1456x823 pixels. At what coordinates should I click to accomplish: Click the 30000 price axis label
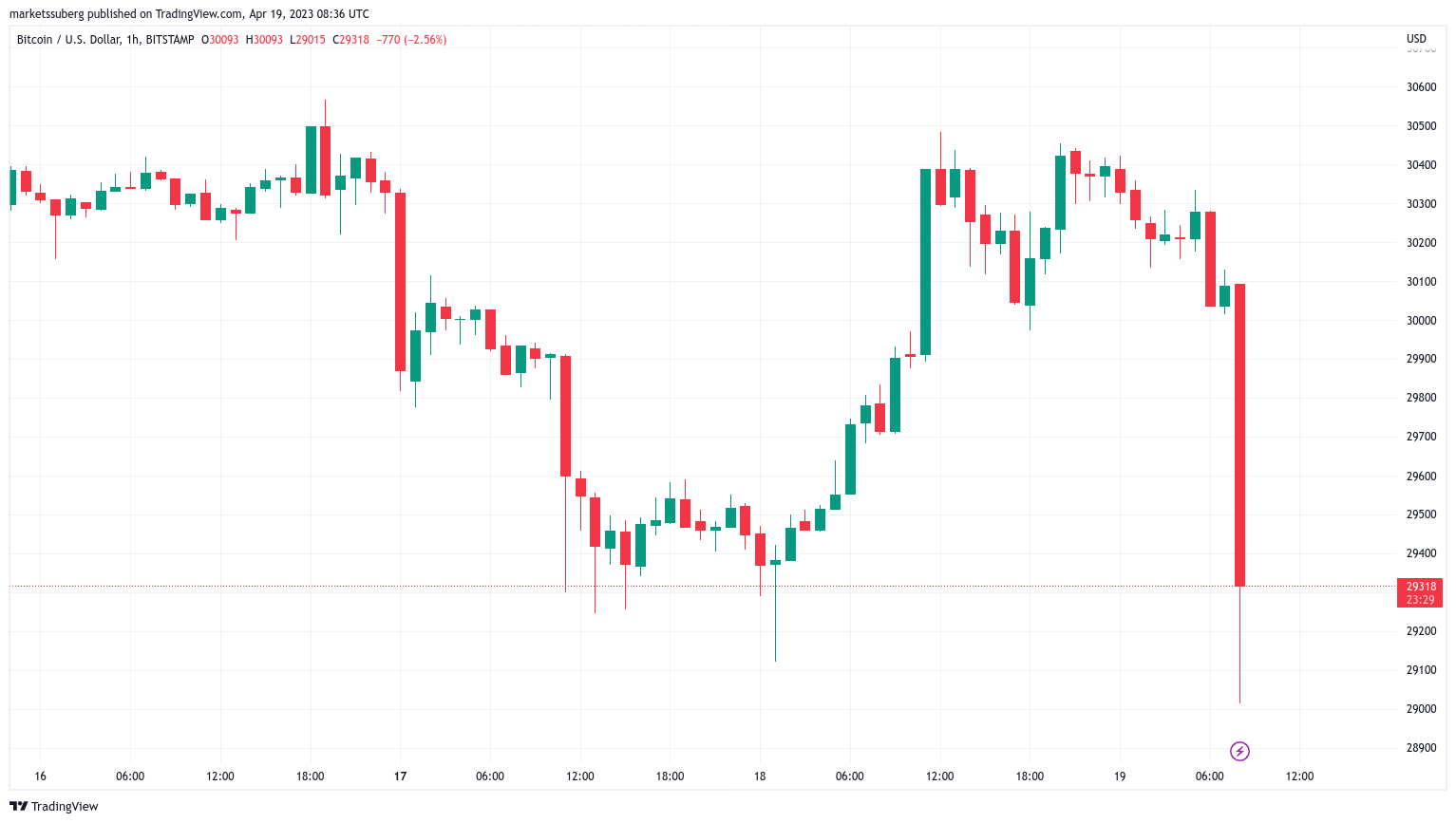[x=1421, y=321]
